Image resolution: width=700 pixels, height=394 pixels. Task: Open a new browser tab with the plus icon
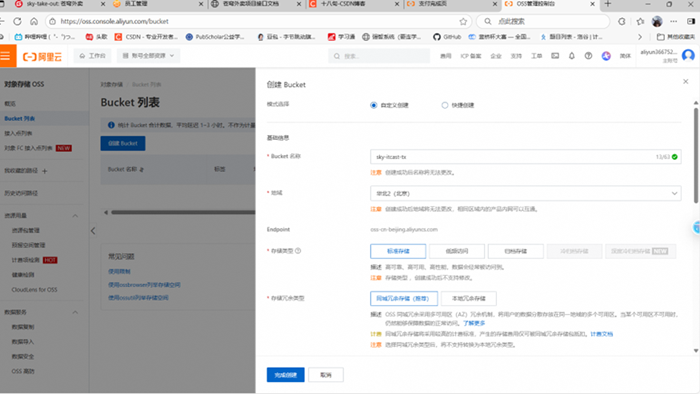coord(608,4)
